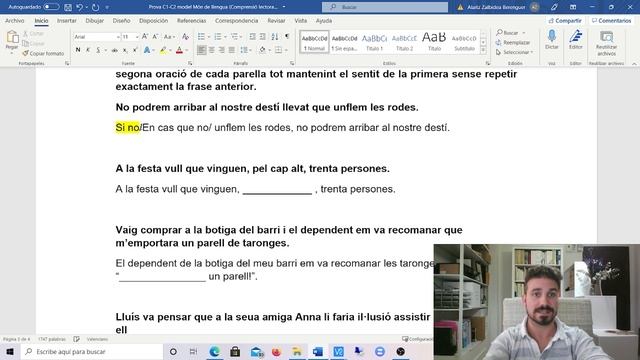Toggle italic K formatting
Screen dimensions: 640x360
88,50
